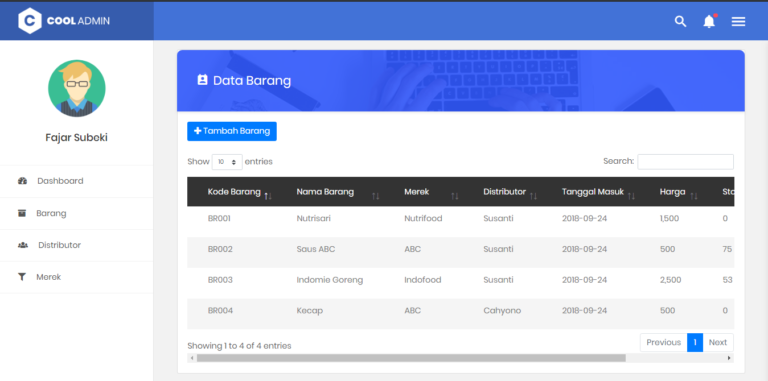Click the 1,500 price cell
This screenshot has height=381, width=768.
669,218
